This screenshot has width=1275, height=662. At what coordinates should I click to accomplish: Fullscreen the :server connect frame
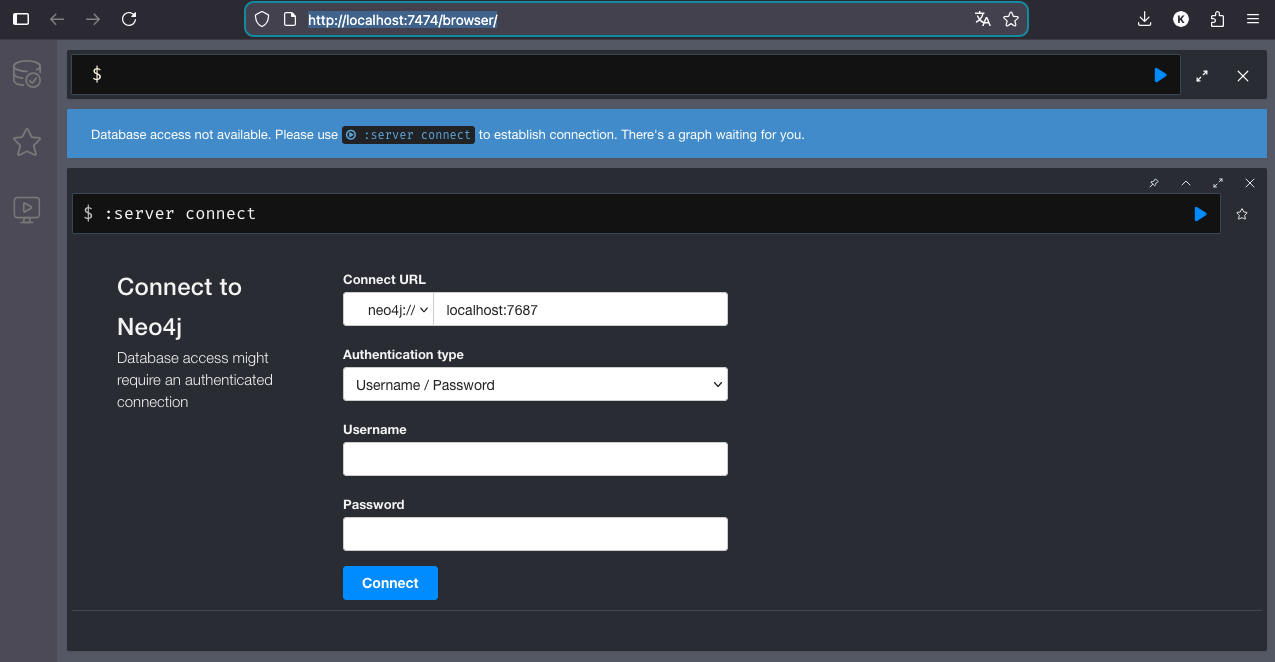point(1218,183)
